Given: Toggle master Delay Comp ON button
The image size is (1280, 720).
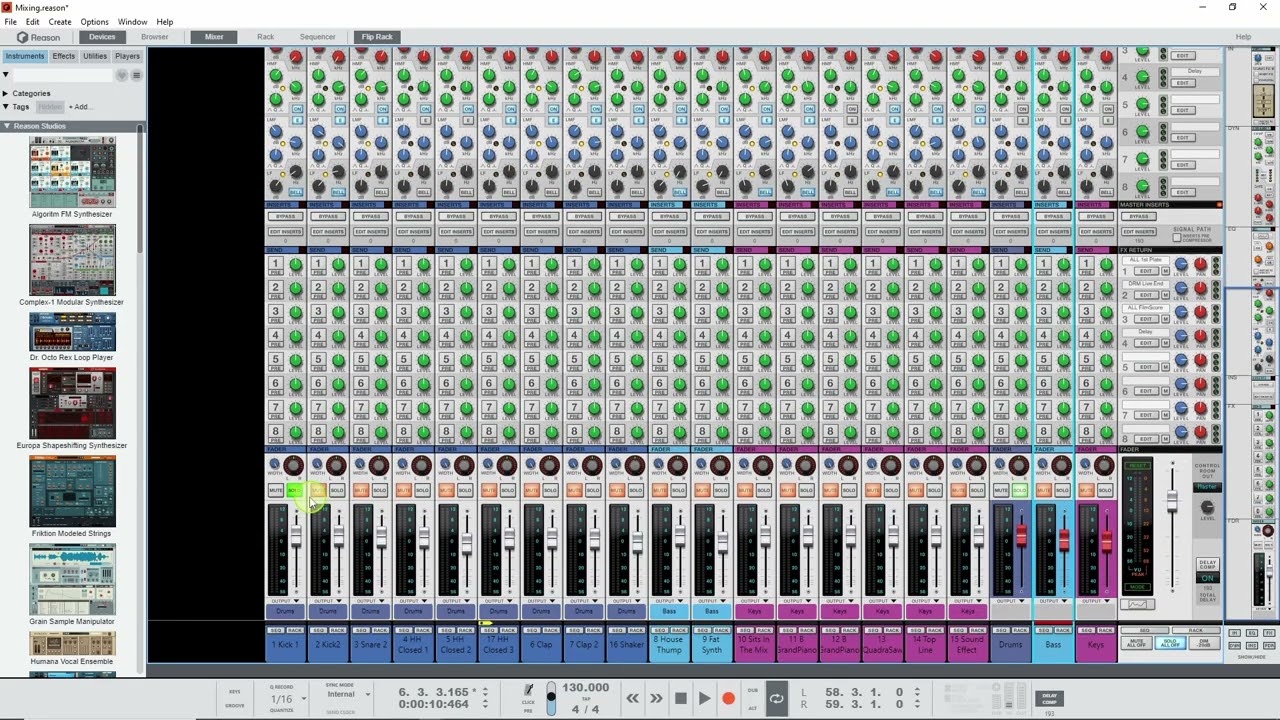Looking at the screenshot, I should (x=1207, y=578).
